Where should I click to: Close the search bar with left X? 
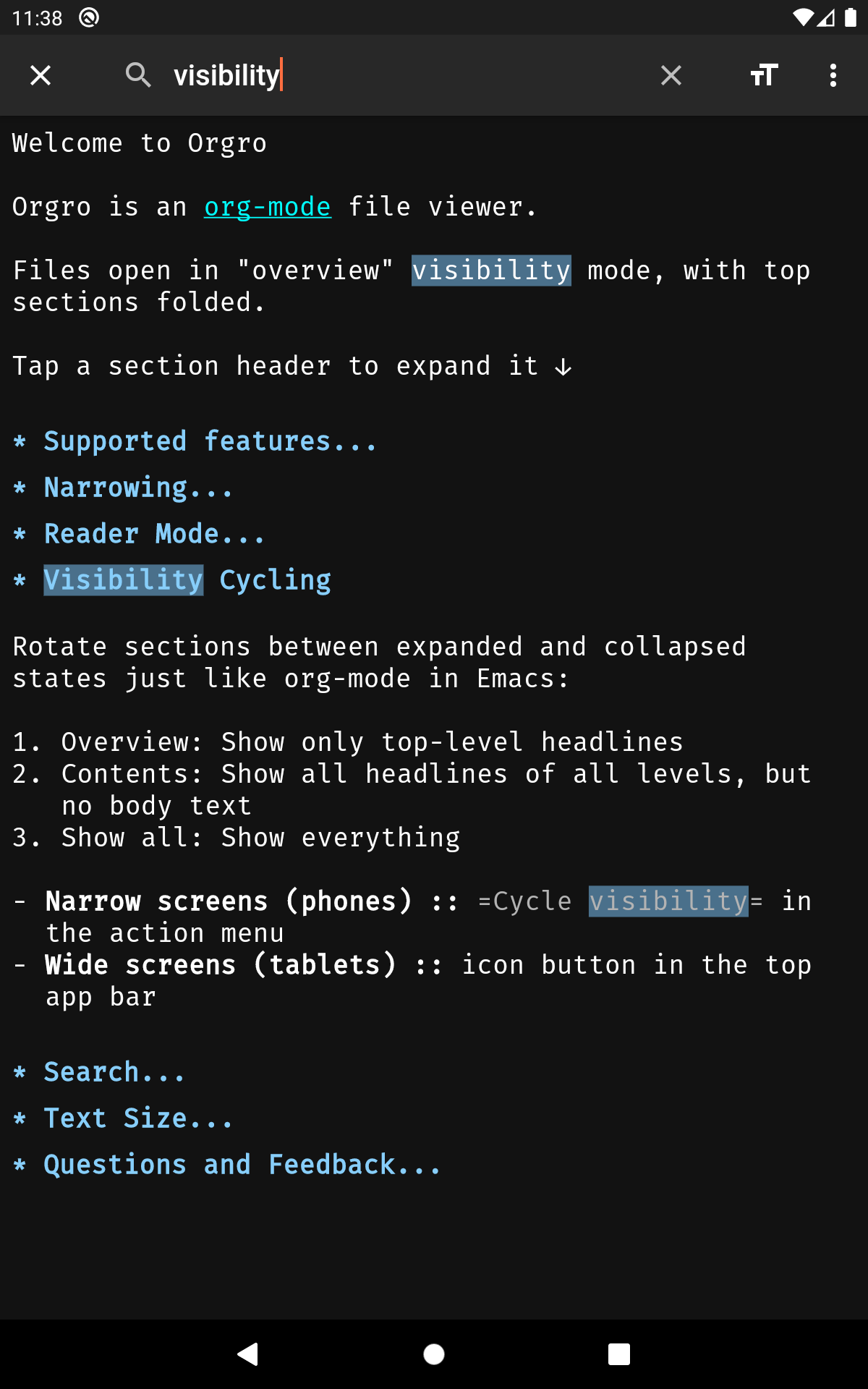(41, 75)
